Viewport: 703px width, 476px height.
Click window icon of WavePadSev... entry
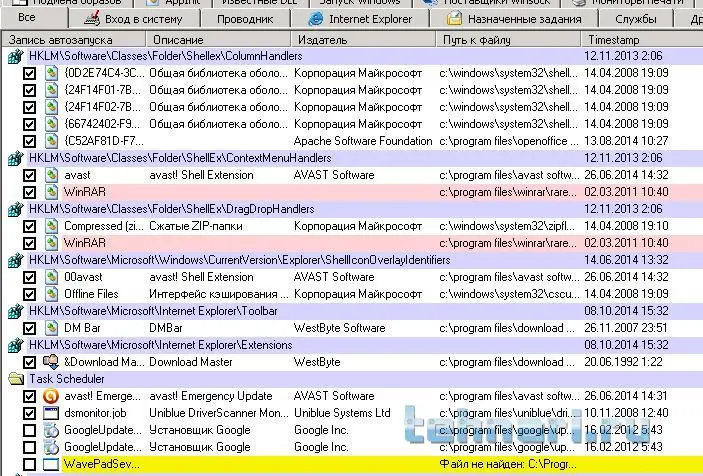(x=51, y=464)
